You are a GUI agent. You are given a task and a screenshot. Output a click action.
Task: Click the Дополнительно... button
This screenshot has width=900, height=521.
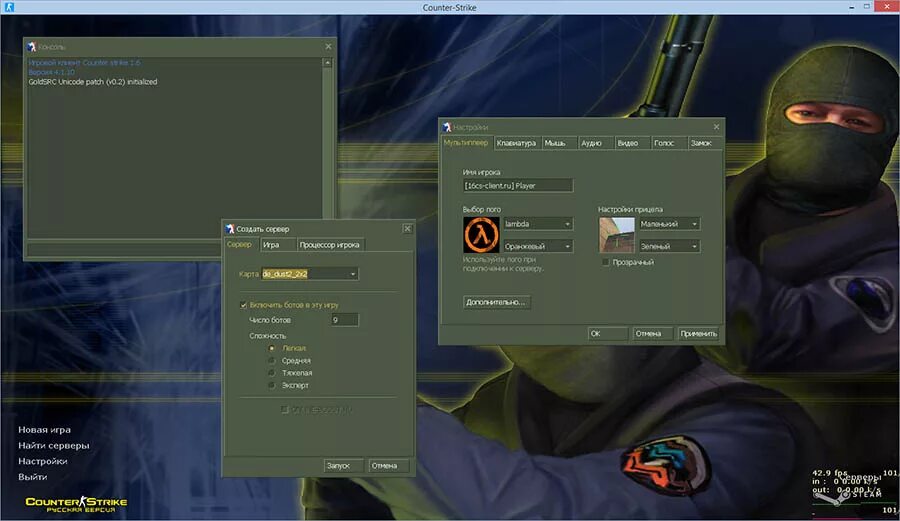click(x=496, y=302)
